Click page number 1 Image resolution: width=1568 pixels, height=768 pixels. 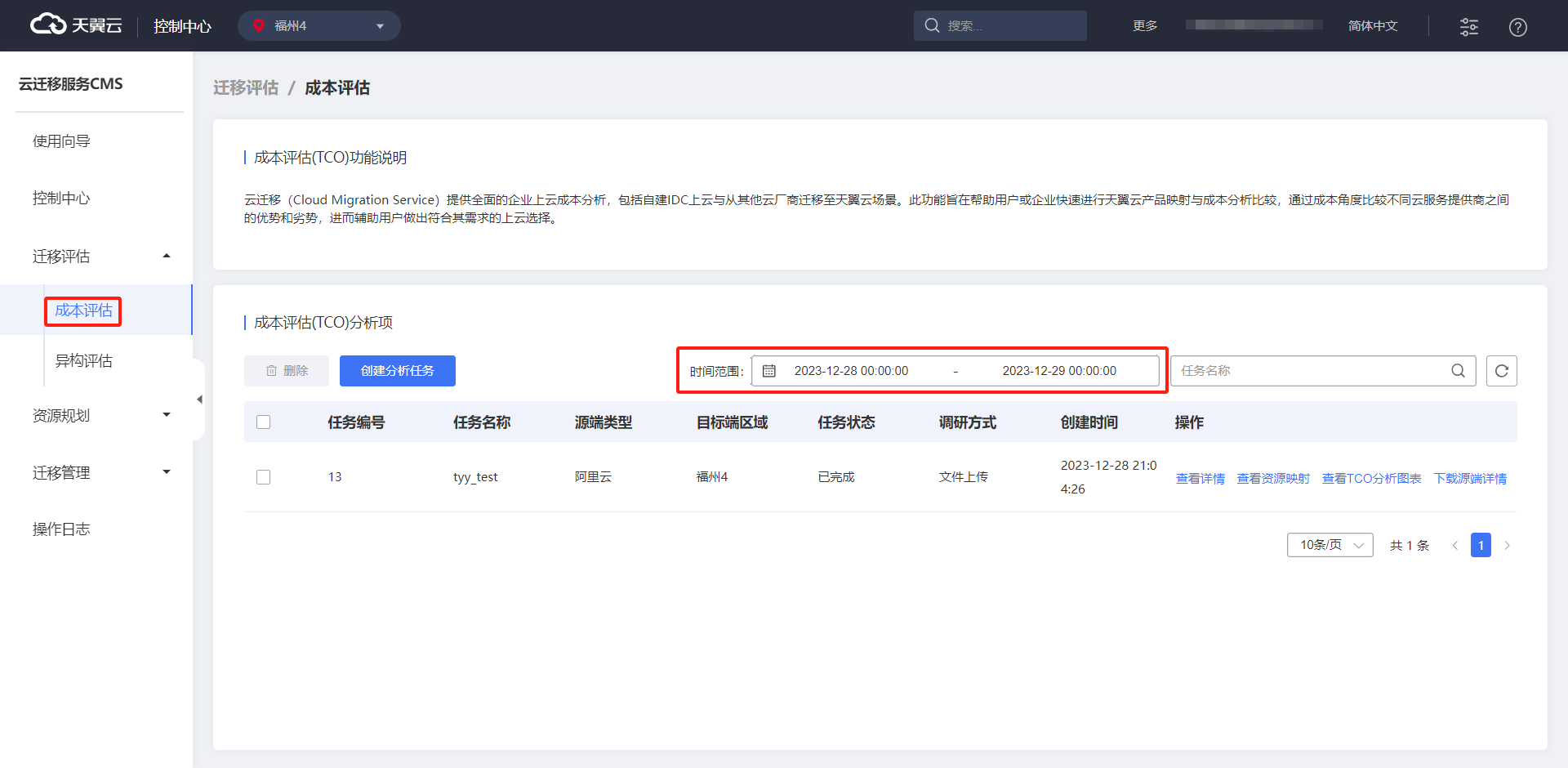point(1481,545)
